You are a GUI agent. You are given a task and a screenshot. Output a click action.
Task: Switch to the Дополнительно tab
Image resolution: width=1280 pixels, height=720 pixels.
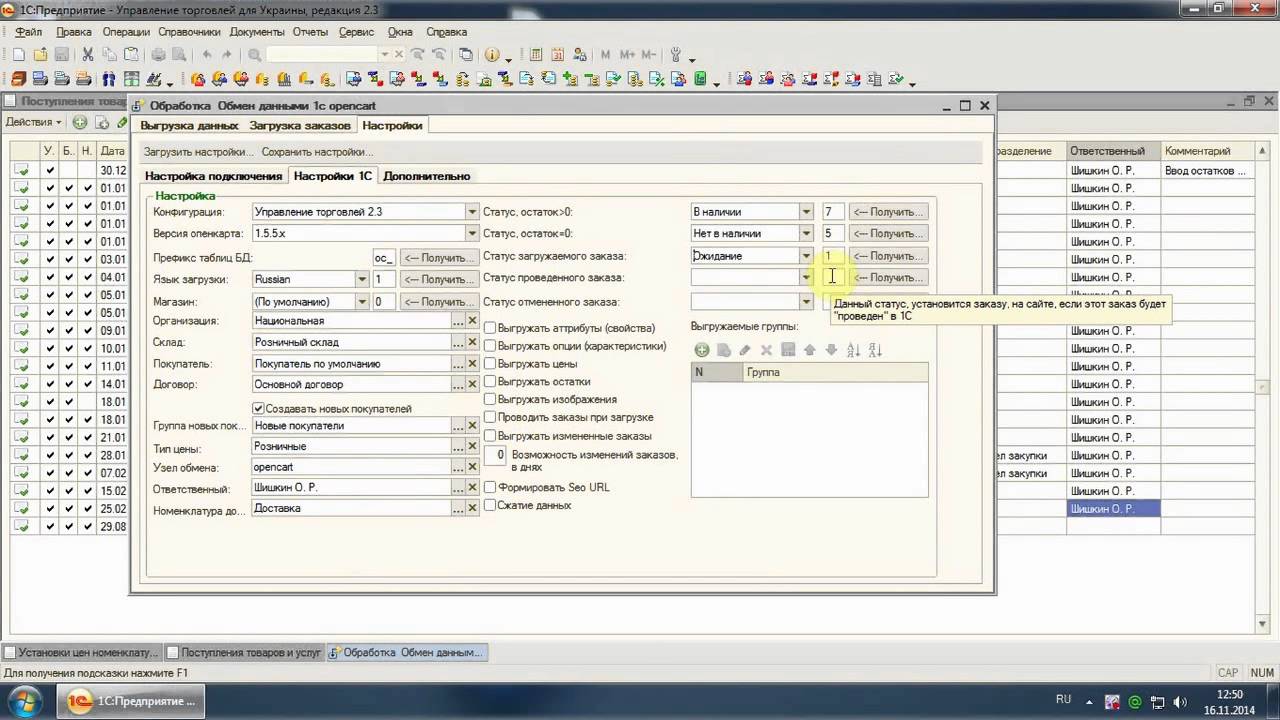(426, 176)
